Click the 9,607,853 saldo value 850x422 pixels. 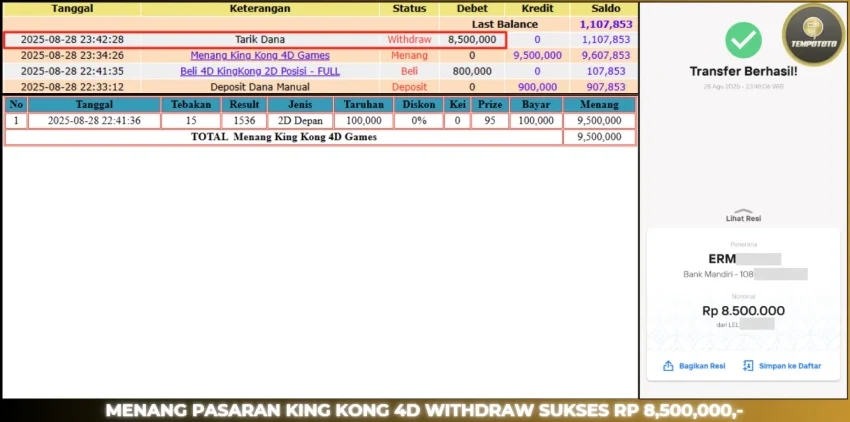pyautogui.click(x=606, y=55)
